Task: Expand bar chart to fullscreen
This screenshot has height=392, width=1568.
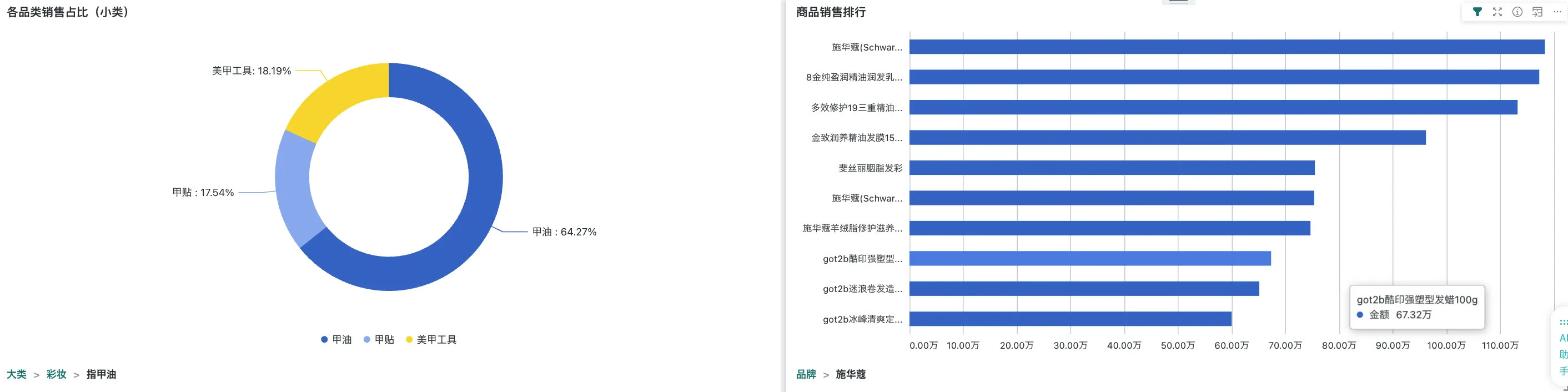Action: point(1497,12)
